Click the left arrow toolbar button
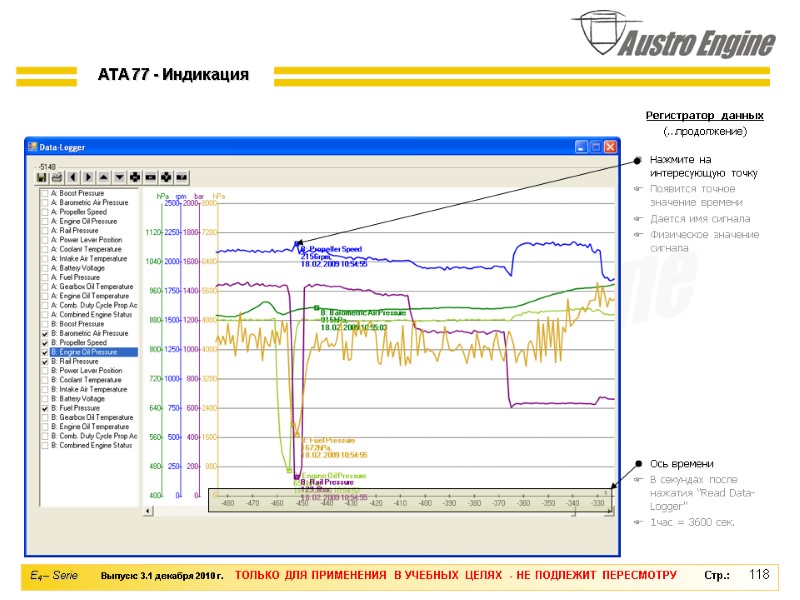This screenshot has height=600, width=800. click(72, 178)
